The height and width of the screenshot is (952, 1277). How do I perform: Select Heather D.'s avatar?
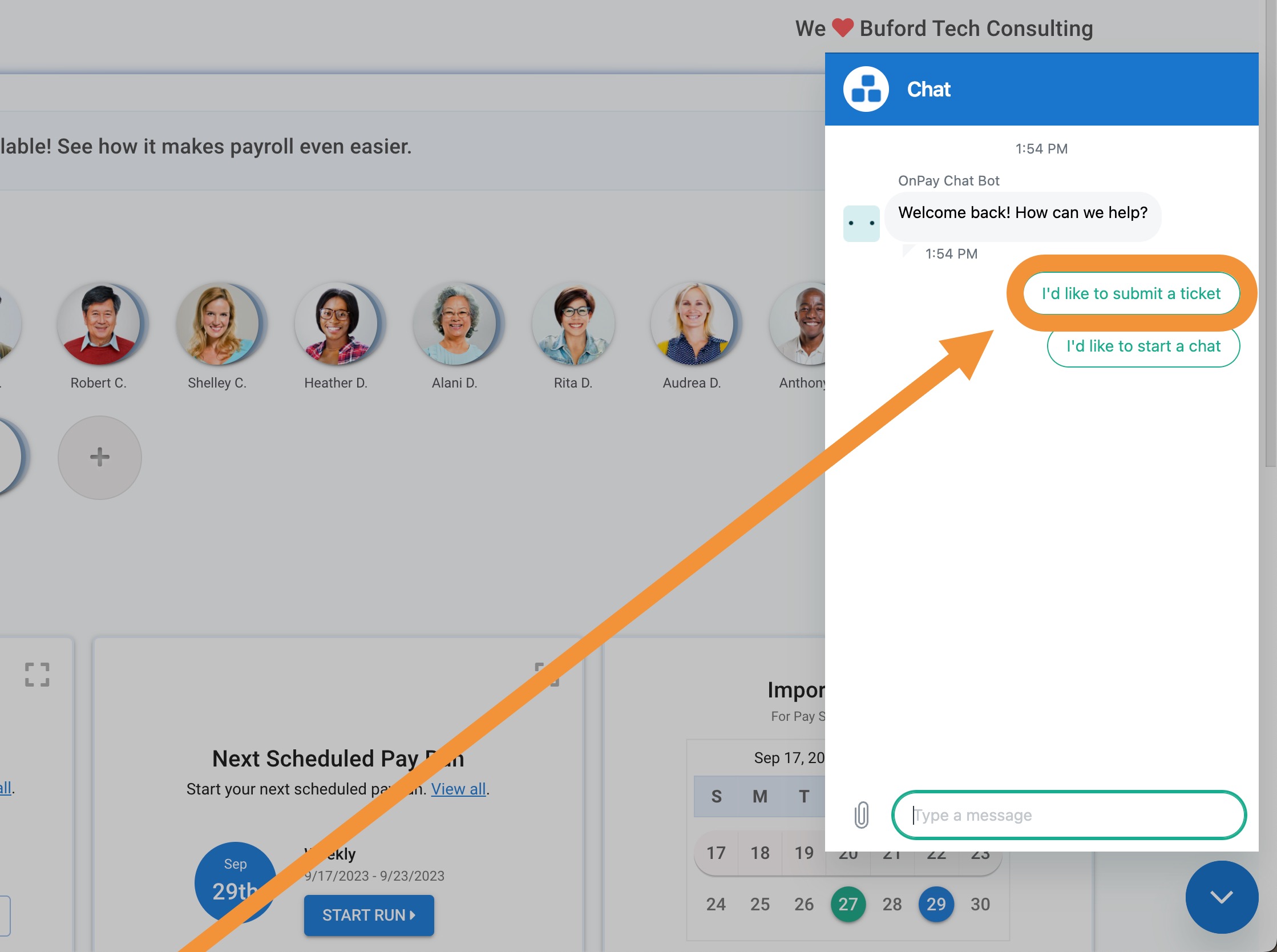point(336,324)
